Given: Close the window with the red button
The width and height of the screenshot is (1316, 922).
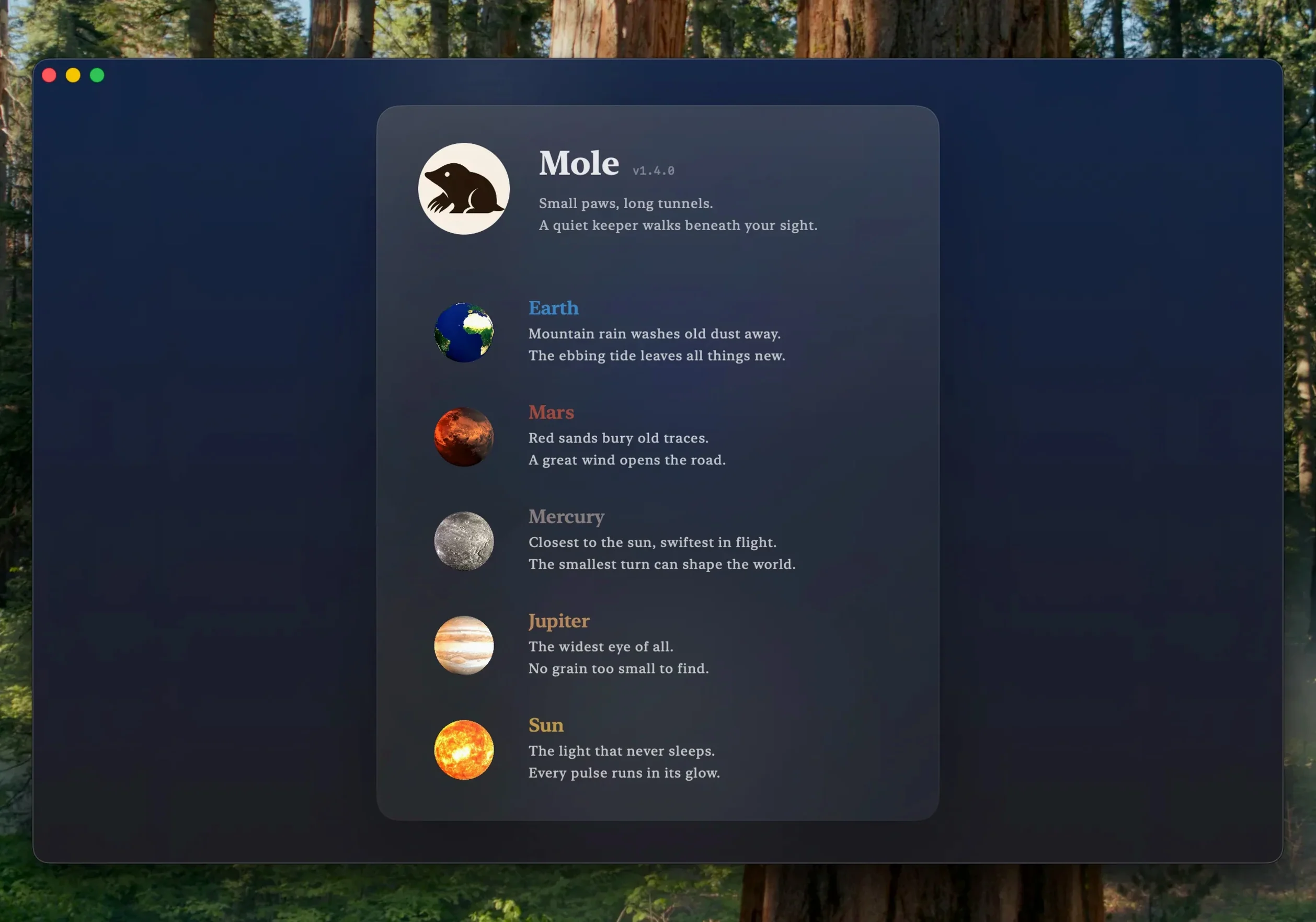Looking at the screenshot, I should coord(49,75).
